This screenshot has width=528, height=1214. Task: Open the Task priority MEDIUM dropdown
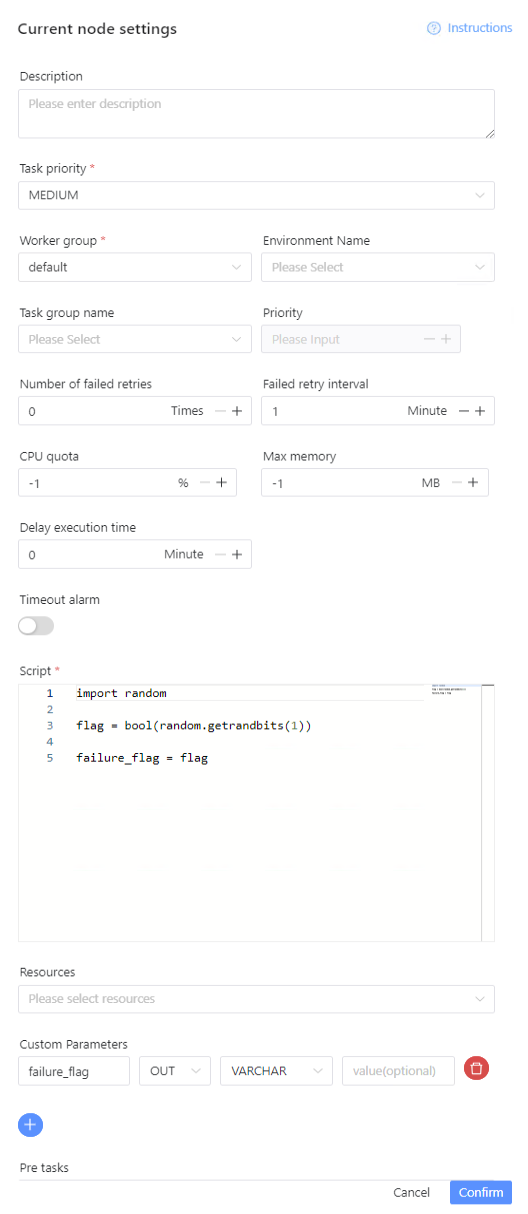point(256,195)
